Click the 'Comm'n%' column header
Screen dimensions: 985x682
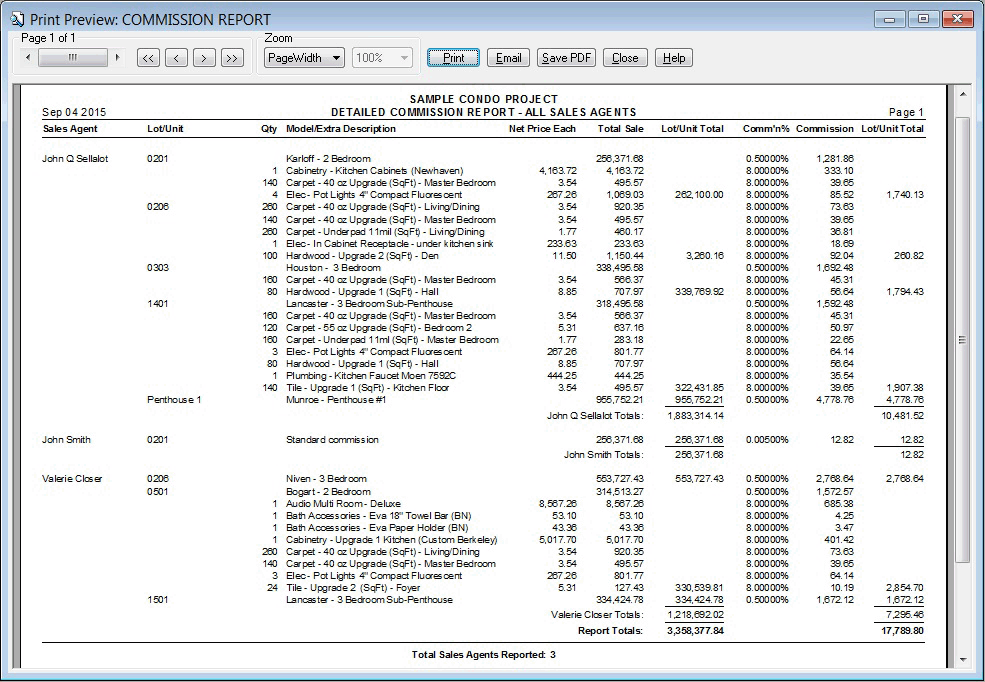[766, 129]
